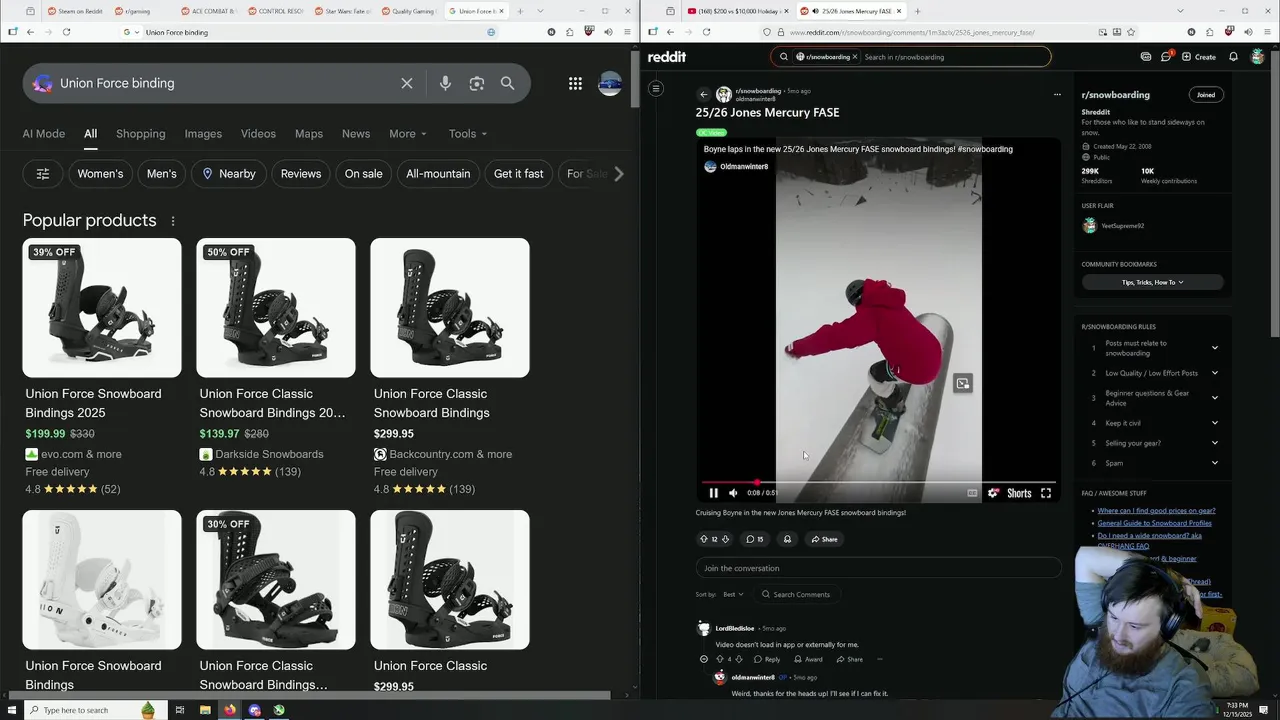Screen dimensions: 1280x720
Task: Open the Where can I find good prices link
Action: (x=1156, y=511)
